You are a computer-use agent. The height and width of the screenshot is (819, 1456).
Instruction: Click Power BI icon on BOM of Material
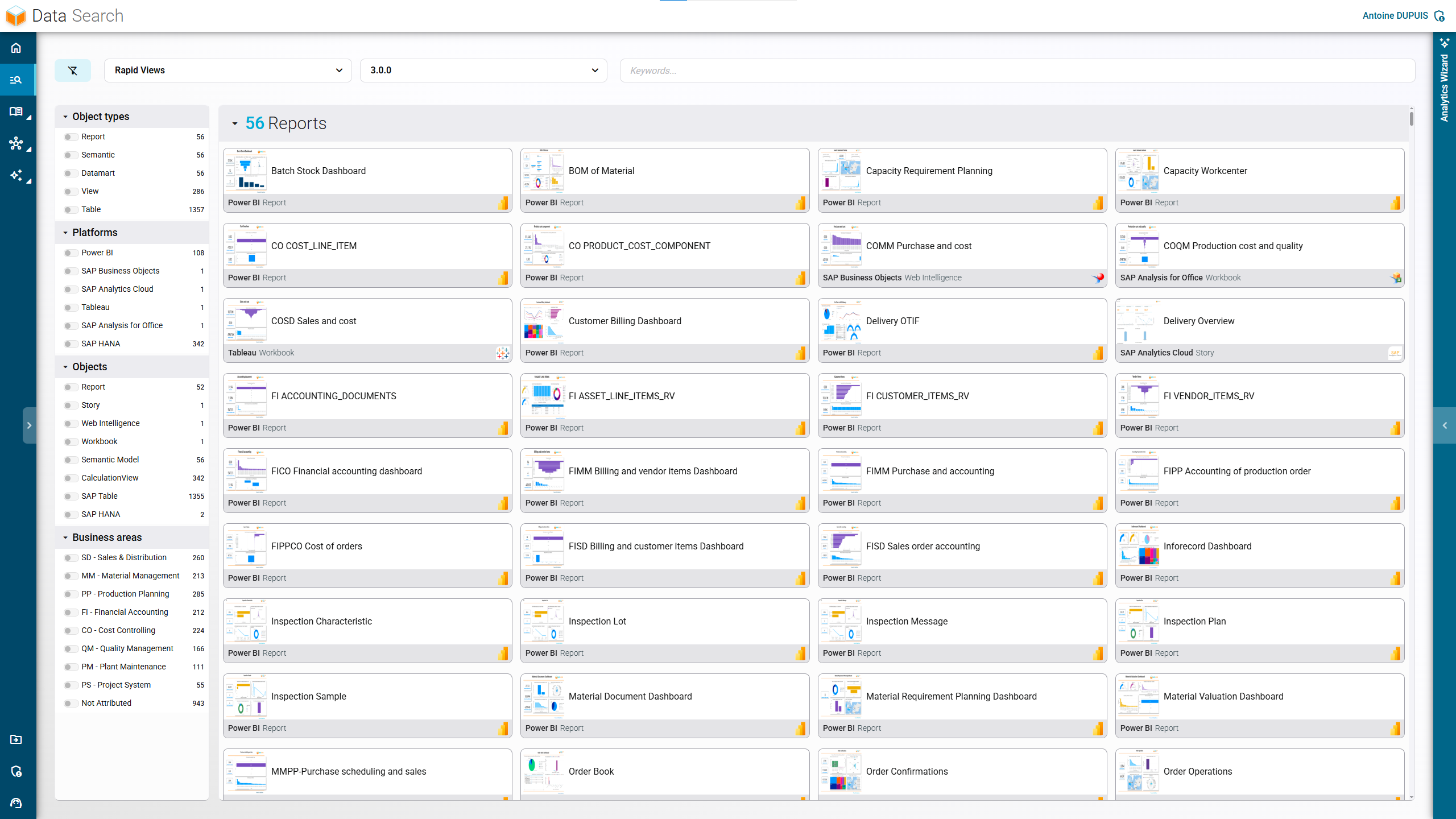click(x=801, y=203)
